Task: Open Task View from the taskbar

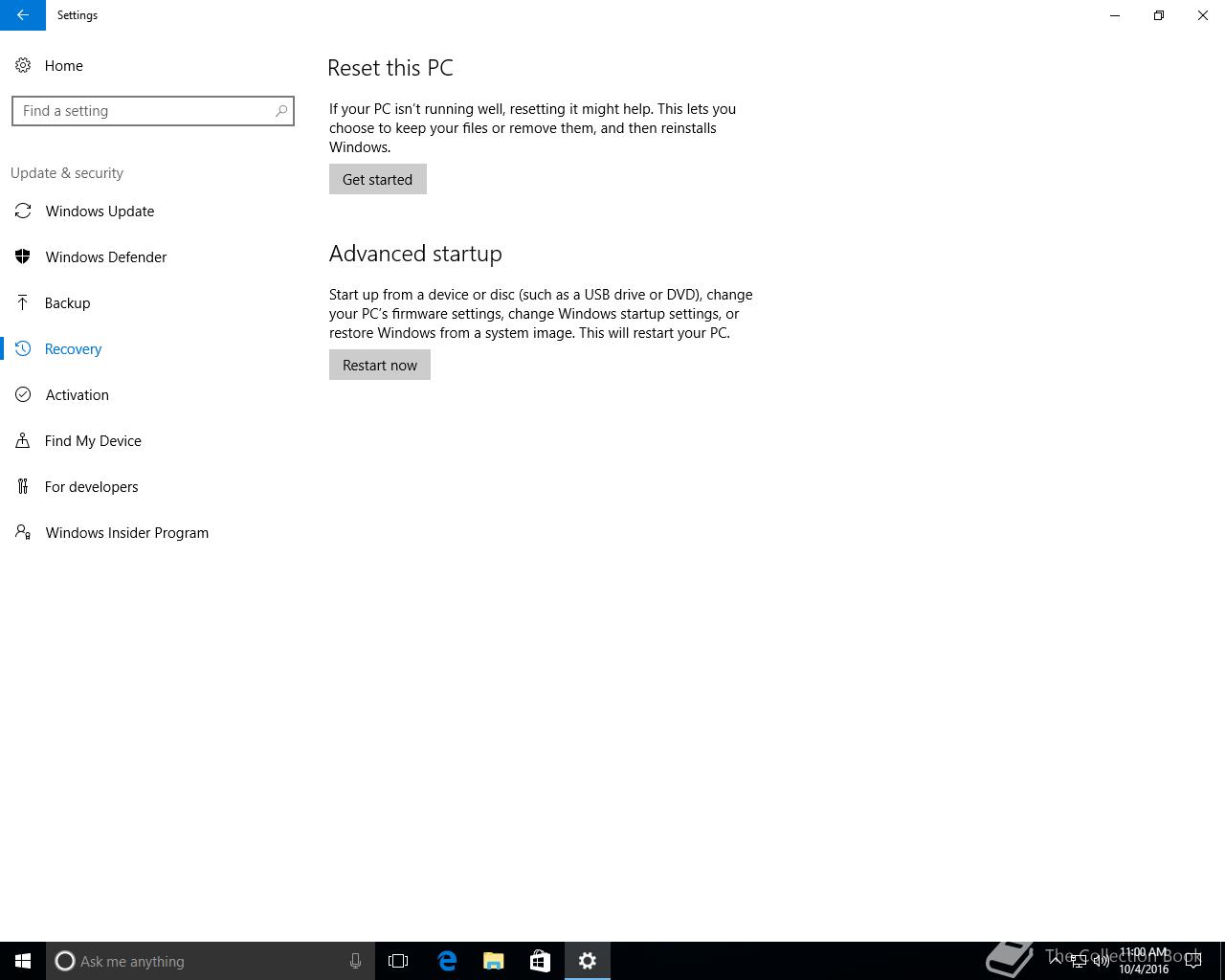Action: 398,961
